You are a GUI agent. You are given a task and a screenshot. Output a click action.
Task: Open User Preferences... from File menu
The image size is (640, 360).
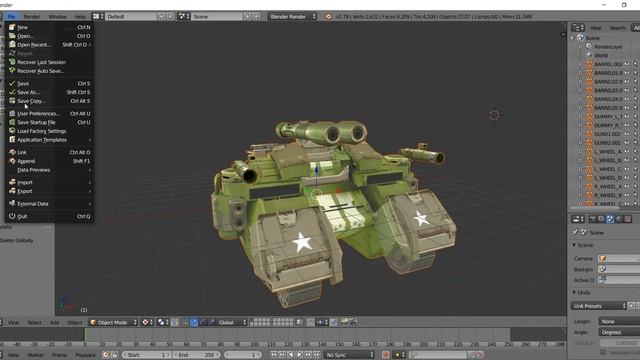click(x=49, y=113)
